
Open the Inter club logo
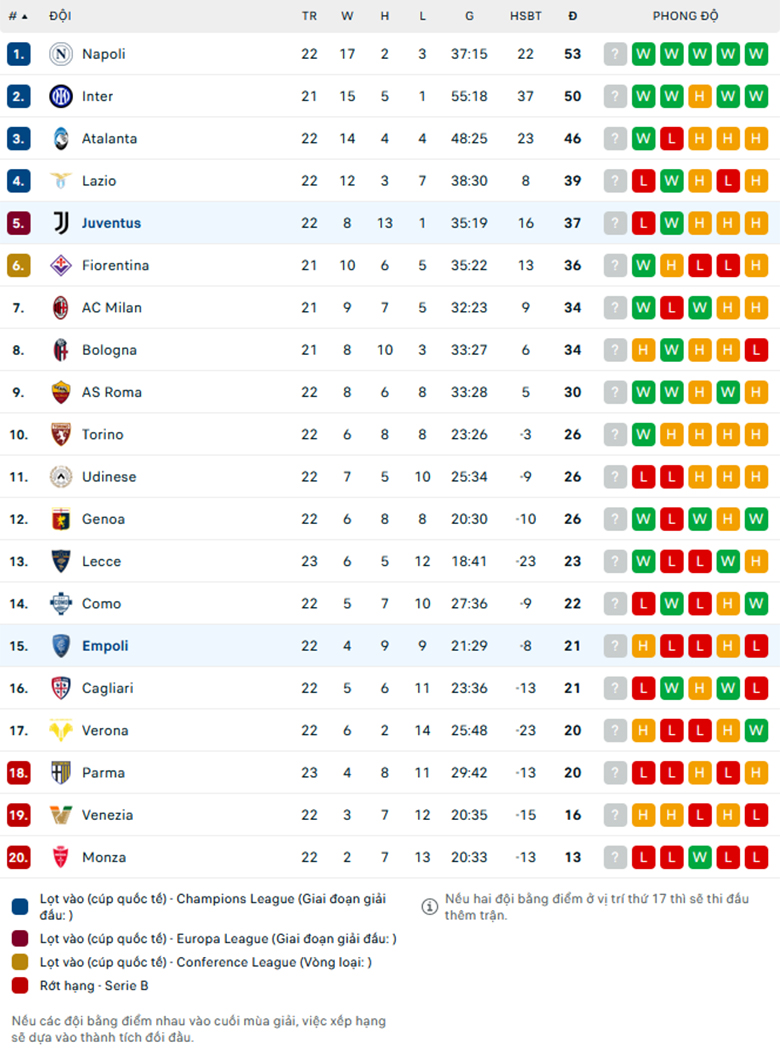[61, 96]
